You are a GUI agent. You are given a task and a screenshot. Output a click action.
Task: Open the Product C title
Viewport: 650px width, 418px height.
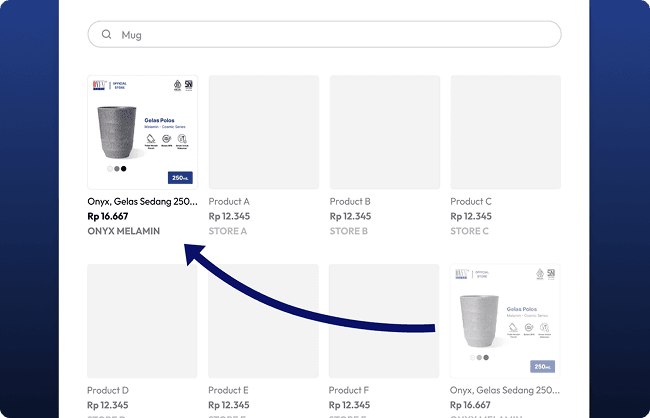(471, 202)
